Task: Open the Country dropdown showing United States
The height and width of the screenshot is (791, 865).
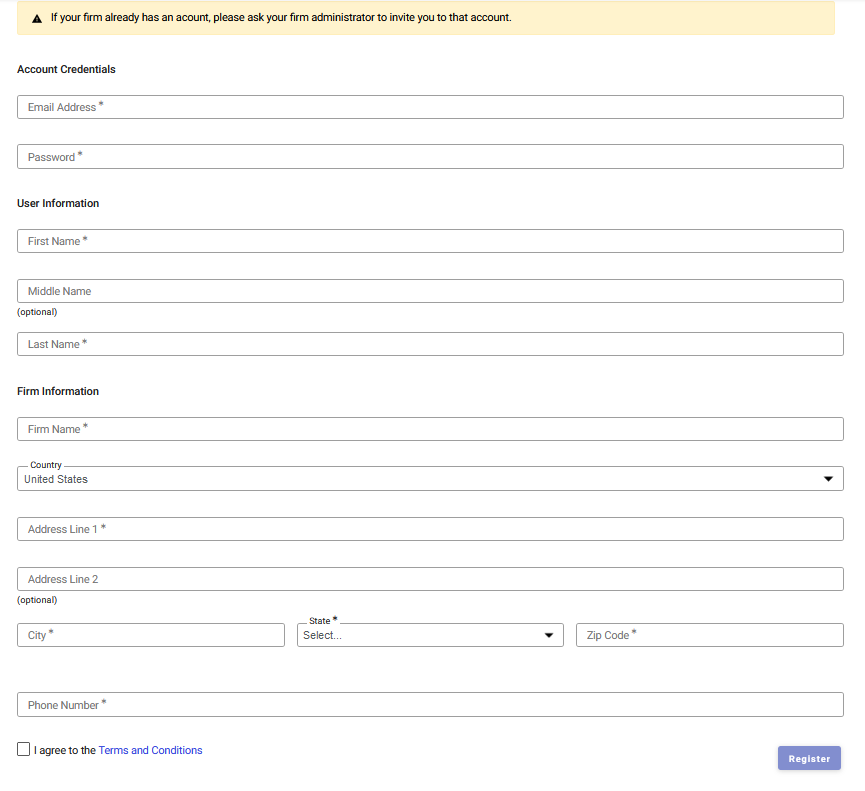Action: [430, 479]
